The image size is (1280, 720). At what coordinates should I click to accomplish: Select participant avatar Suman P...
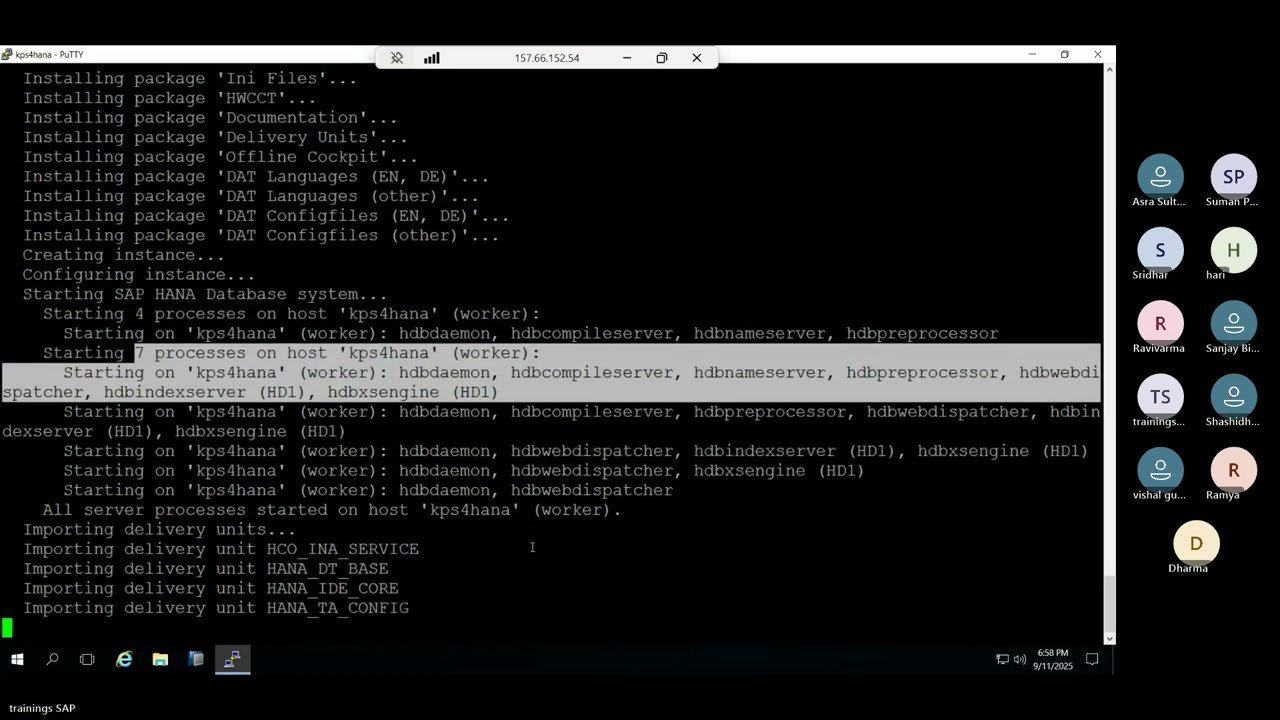tap(1234, 176)
